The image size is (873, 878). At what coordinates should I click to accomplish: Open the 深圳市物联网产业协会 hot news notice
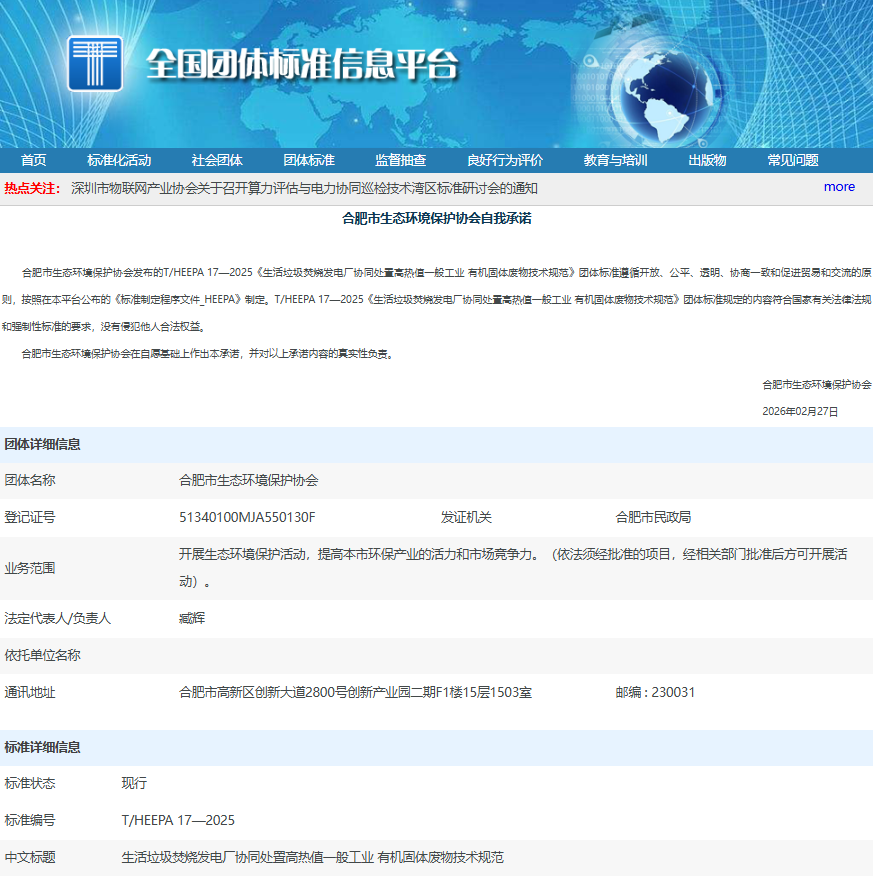pyautogui.click(x=304, y=188)
